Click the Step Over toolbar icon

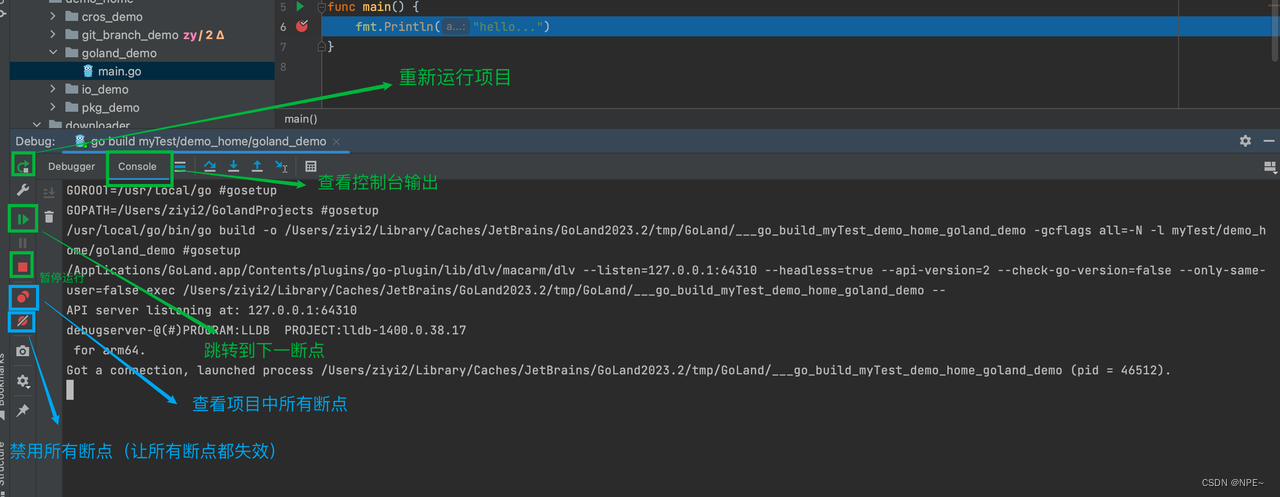210,167
